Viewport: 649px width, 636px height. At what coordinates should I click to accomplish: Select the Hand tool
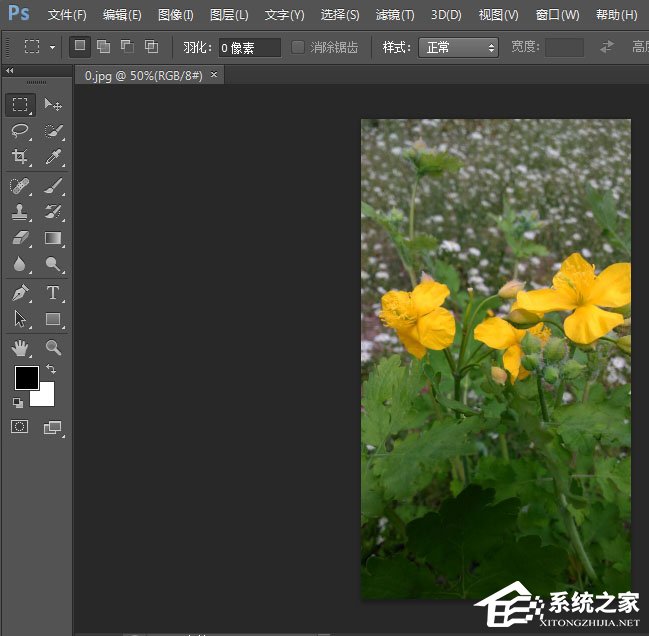coord(20,347)
